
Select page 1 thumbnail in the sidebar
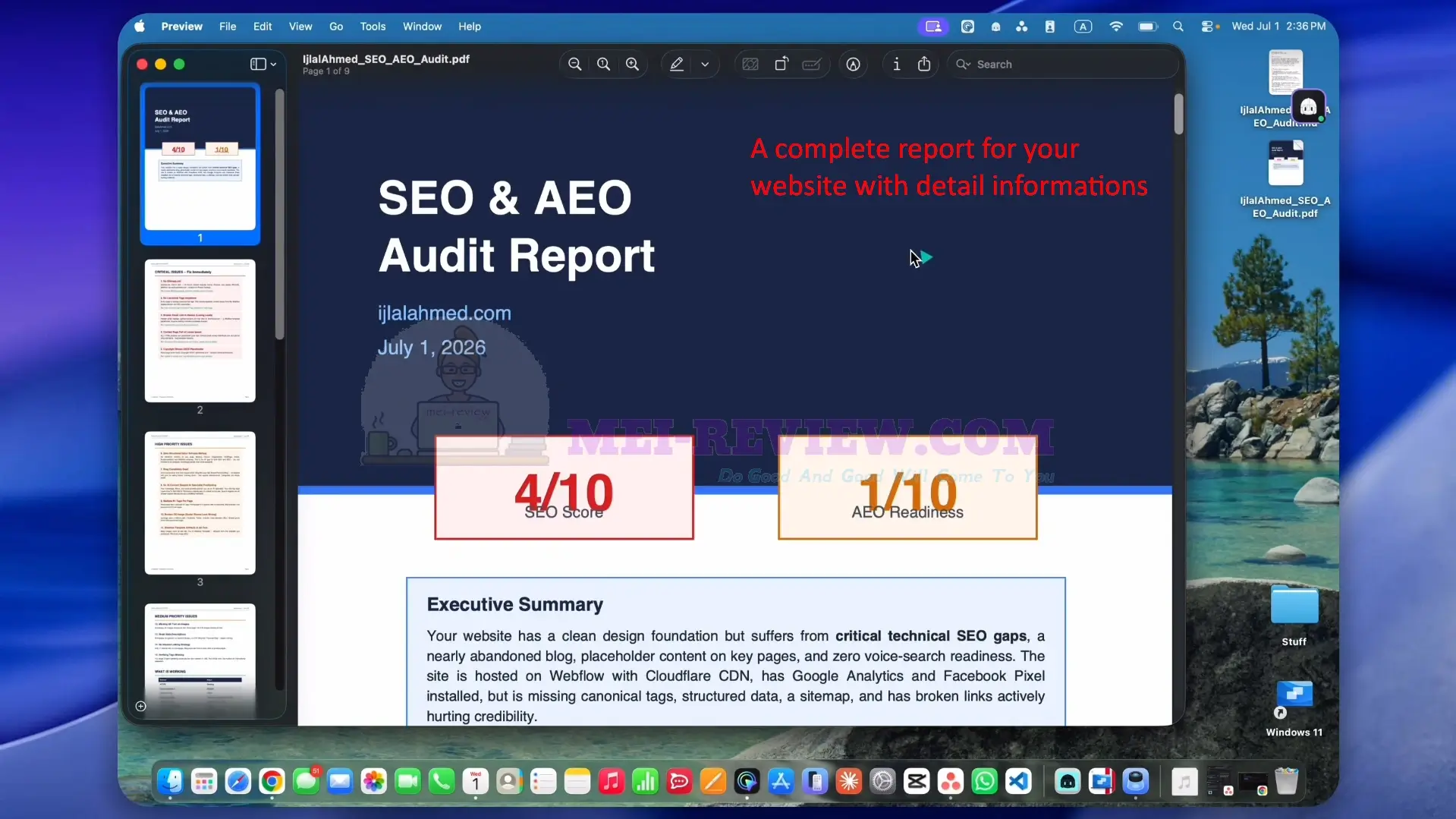click(x=200, y=159)
